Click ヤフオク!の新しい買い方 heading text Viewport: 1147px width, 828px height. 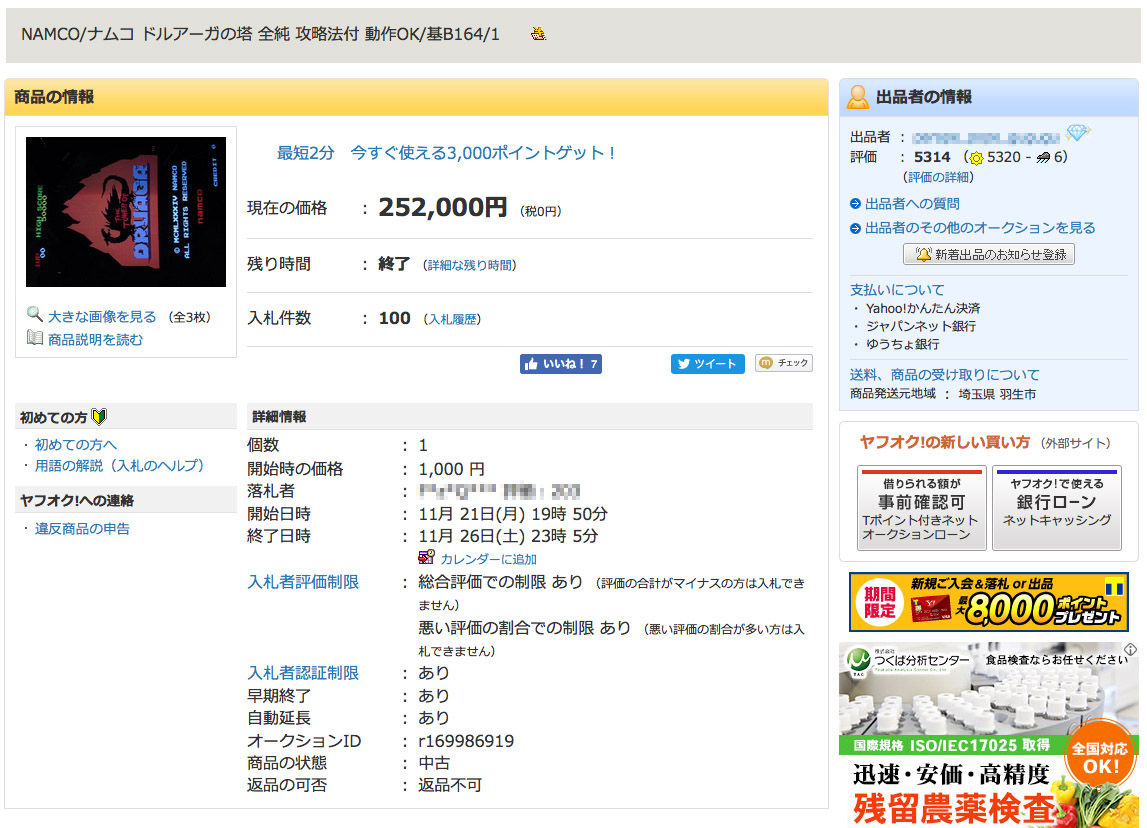click(944, 443)
